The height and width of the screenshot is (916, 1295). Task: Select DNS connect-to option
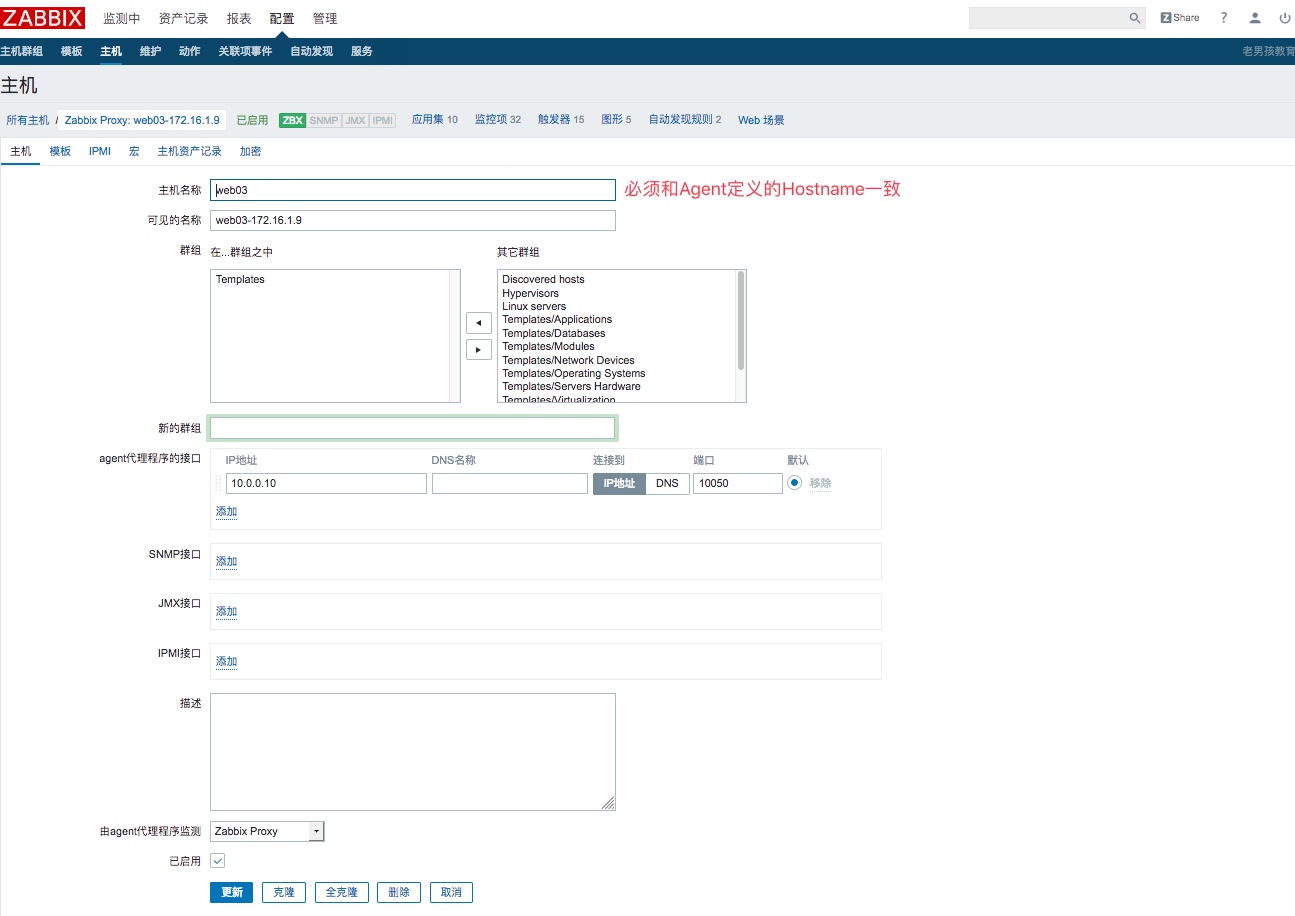click(x=667, y=483)
